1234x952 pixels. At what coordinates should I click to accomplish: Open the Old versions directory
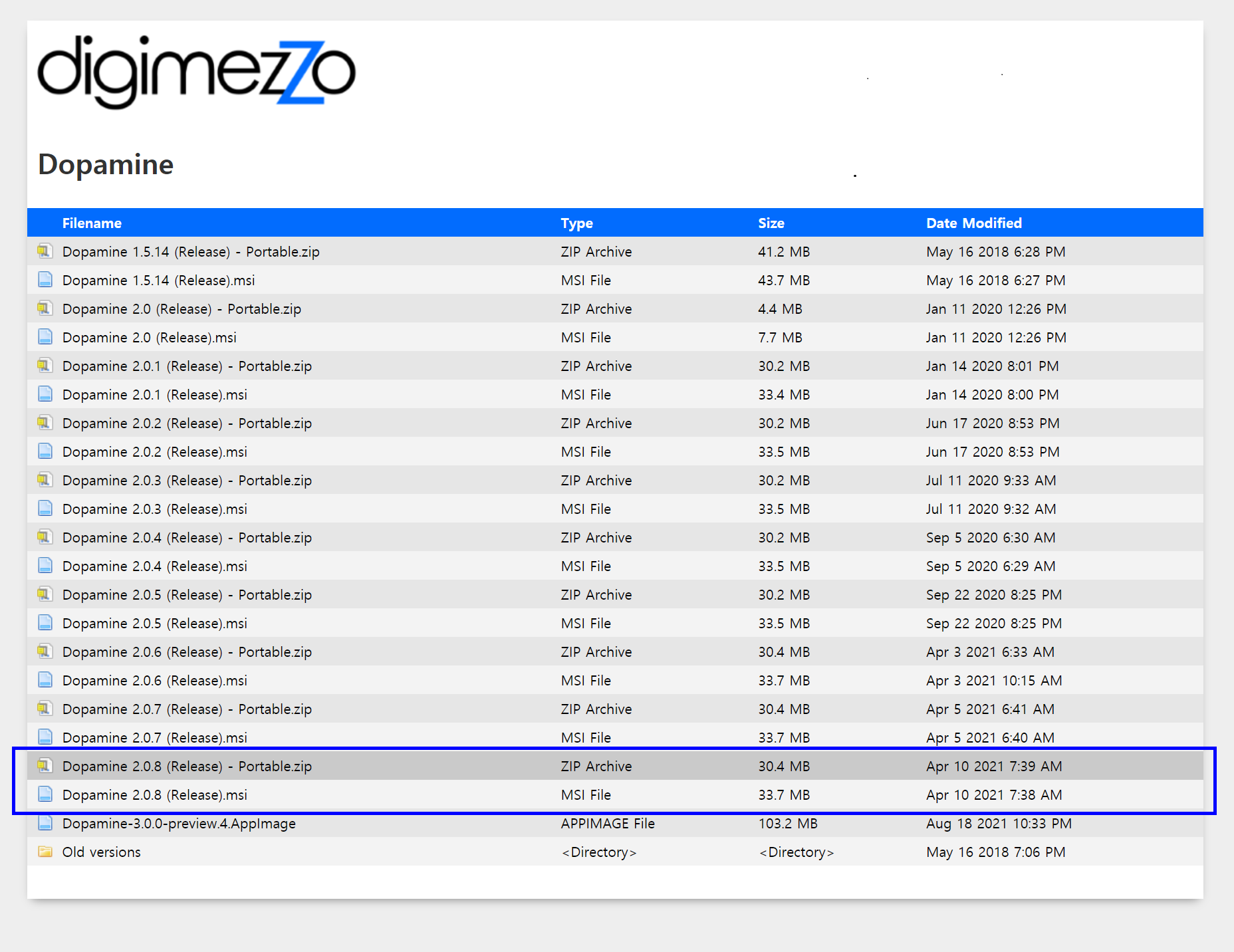coord(101,852)
